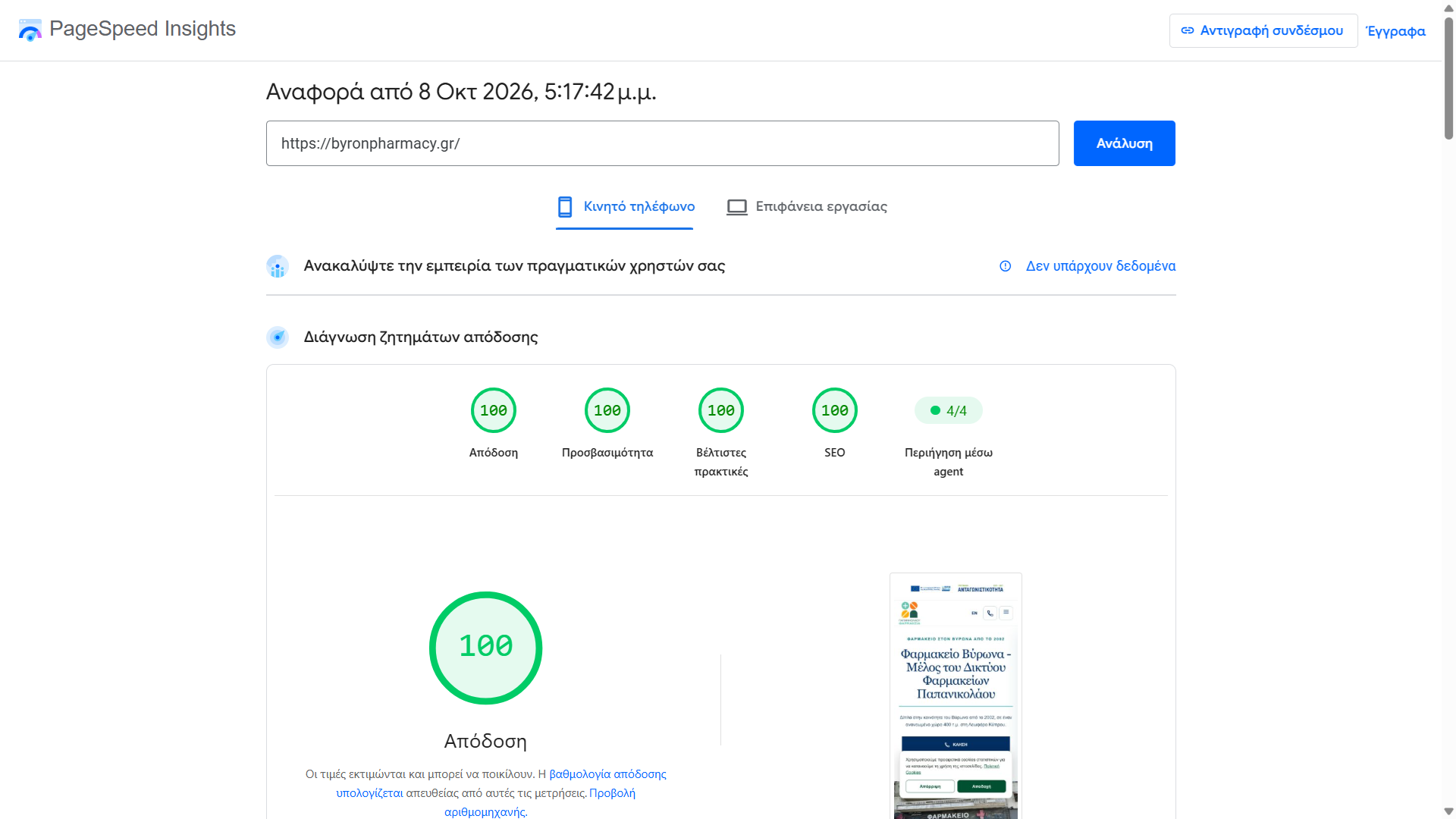1456x819 pixels.
Task: Jump to Απόδοση score gauge in summary row
Action: point(494,410)
